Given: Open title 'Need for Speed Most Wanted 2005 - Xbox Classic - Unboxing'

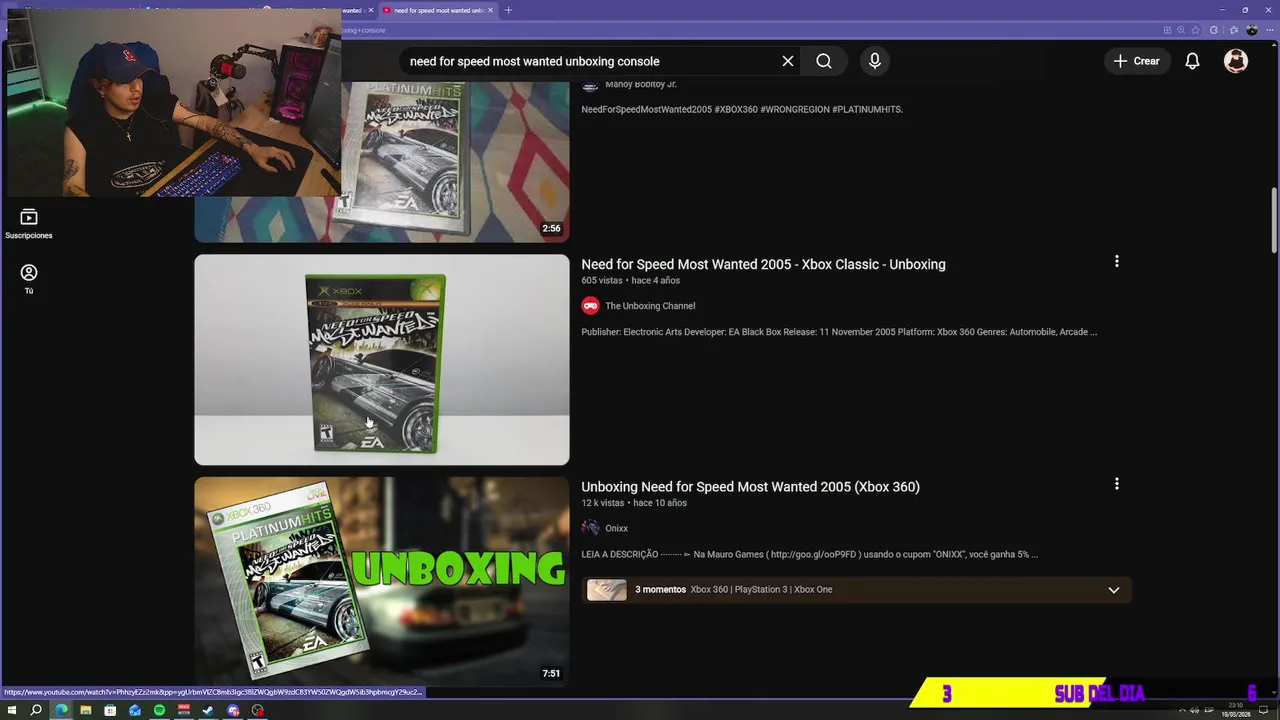Looking at the screenshot, I should click(763, 264).
